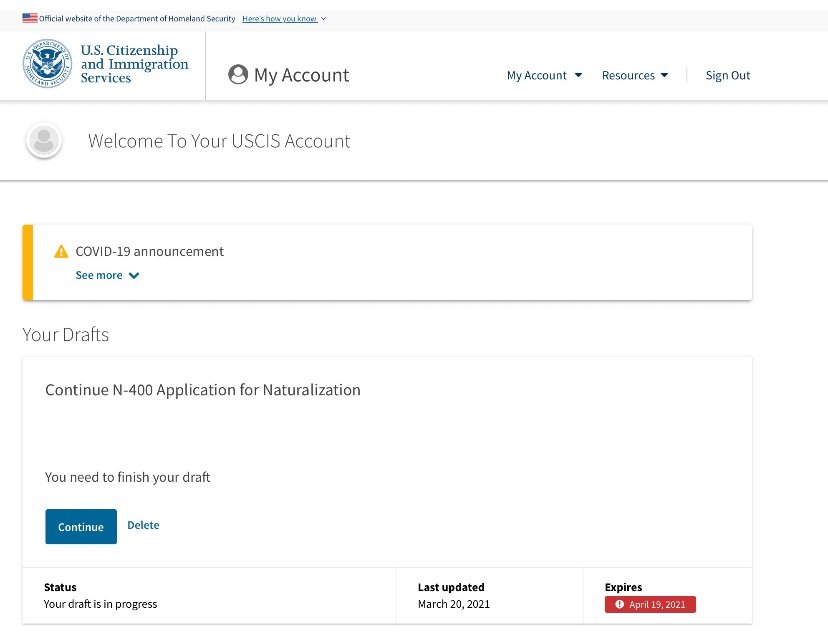Open the Resources dropdown menu
This screenshot has width=828, height=638.
point(635,76)
